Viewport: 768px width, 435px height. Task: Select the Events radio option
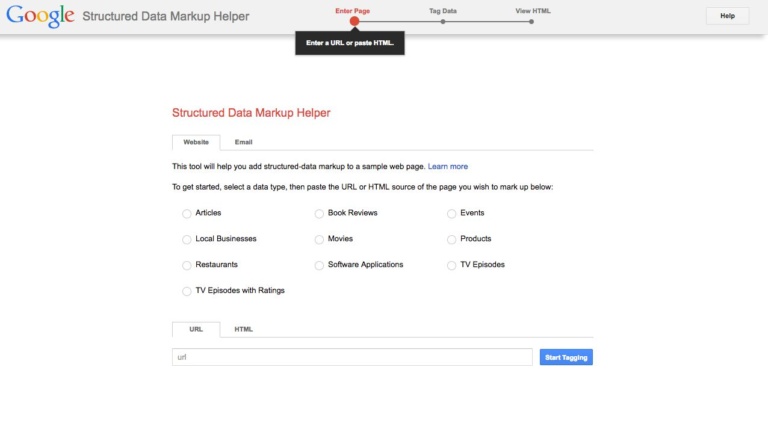coord(452,213)
